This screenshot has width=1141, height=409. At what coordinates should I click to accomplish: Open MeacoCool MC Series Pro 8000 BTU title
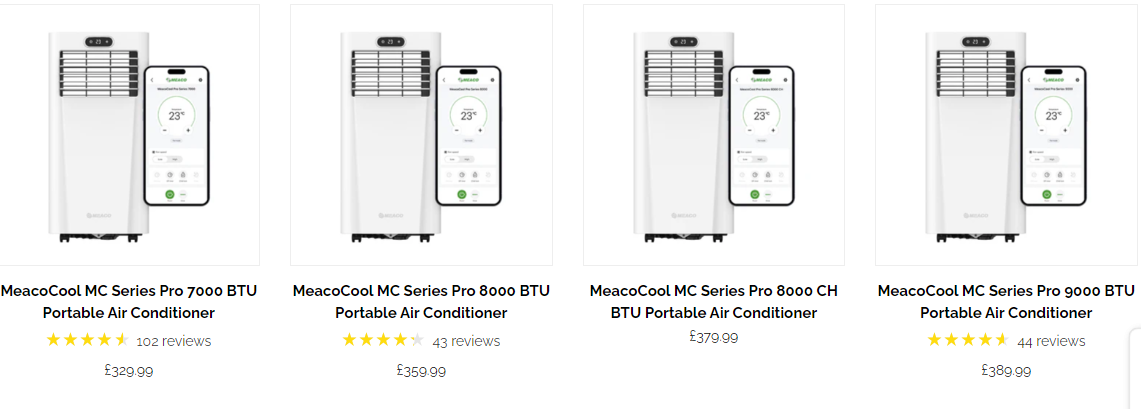pos(421,302)
